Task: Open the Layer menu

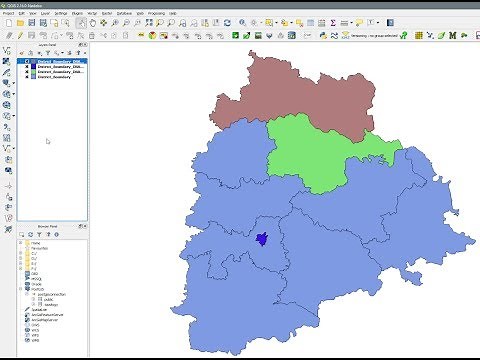Action: point(45,13)
